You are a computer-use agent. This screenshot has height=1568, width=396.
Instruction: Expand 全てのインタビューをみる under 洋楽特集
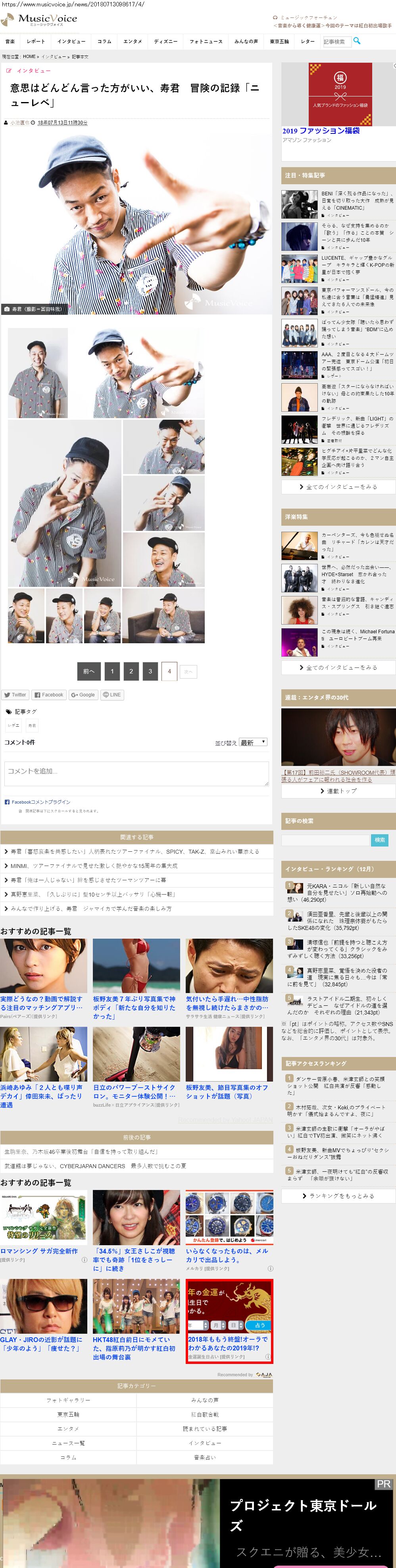(338, 668)
